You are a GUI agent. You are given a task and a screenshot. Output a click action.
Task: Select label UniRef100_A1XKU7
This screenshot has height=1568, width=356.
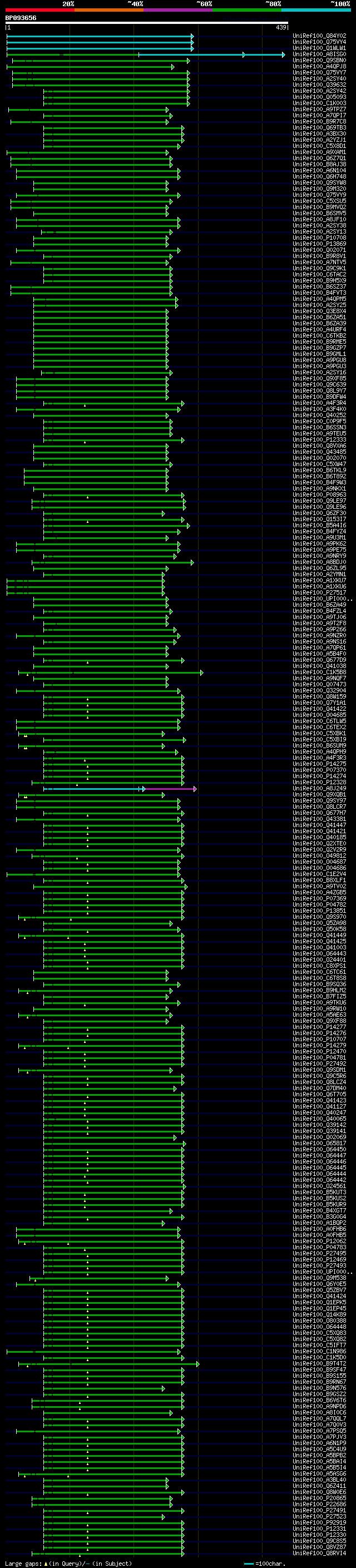[319, 580]
